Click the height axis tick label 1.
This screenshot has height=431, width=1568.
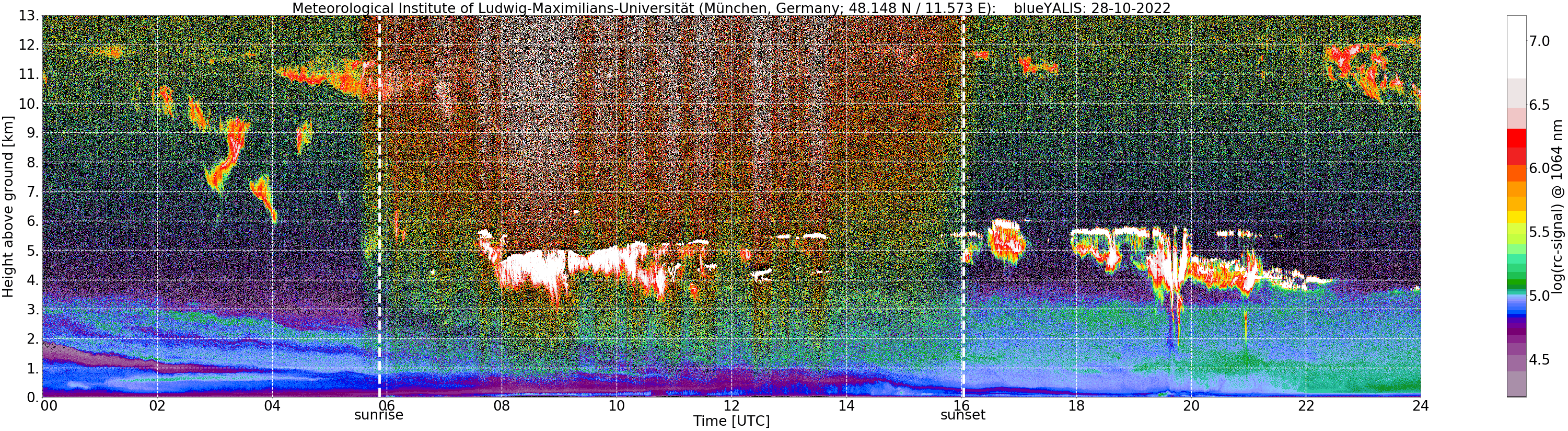[x=33, y=368]
